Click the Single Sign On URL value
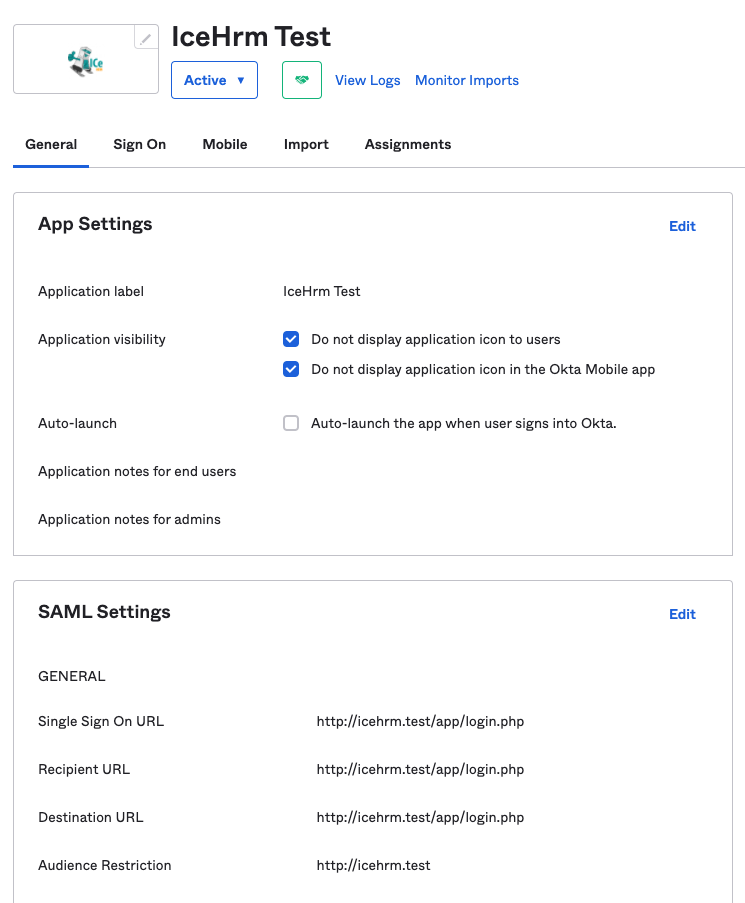This screenshot has height=903, width=745. coord(420,721)
